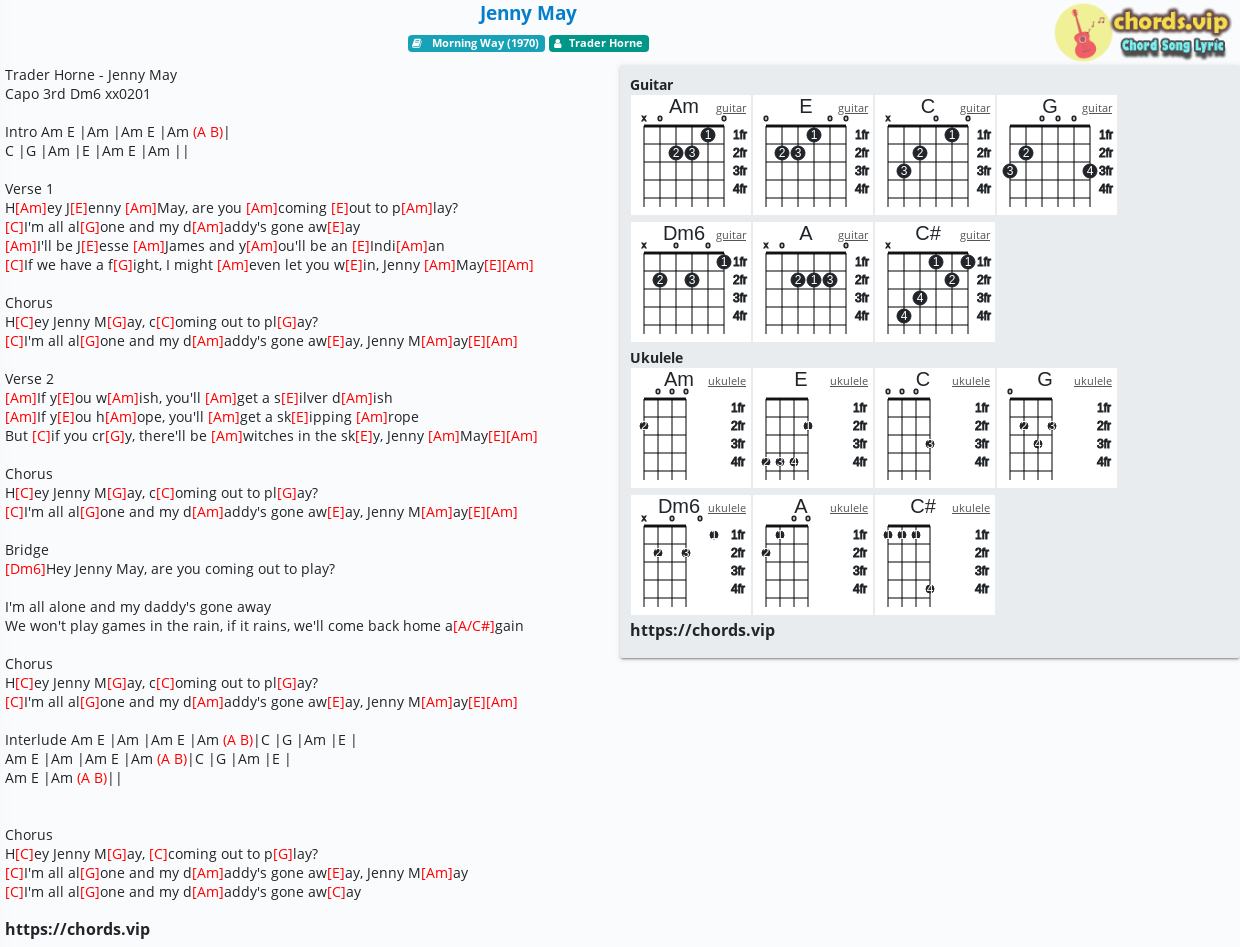View the Am guitar chord diagram
This screenshot has height=947, width=1240.
[x=691, y=155]
